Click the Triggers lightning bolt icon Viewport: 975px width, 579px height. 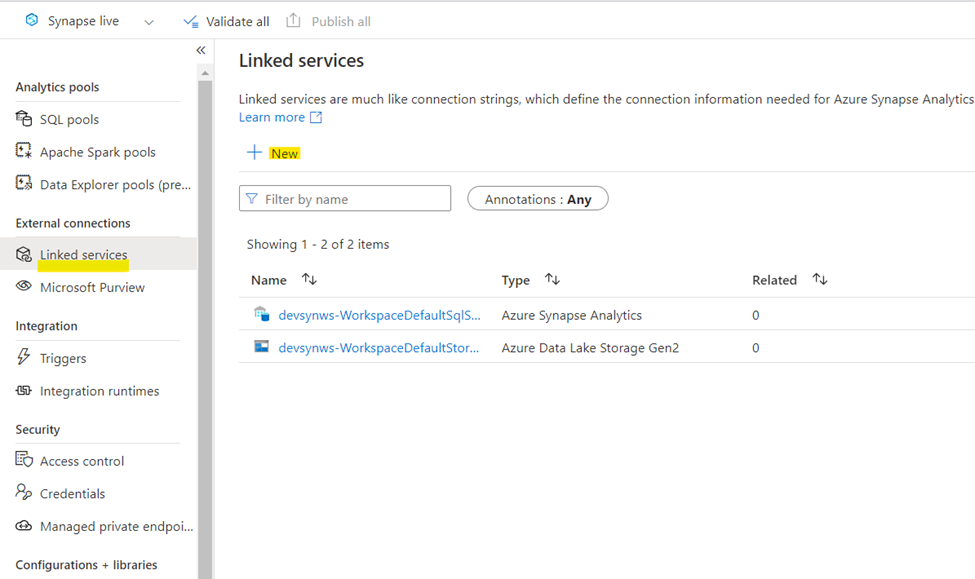point(24,358)
